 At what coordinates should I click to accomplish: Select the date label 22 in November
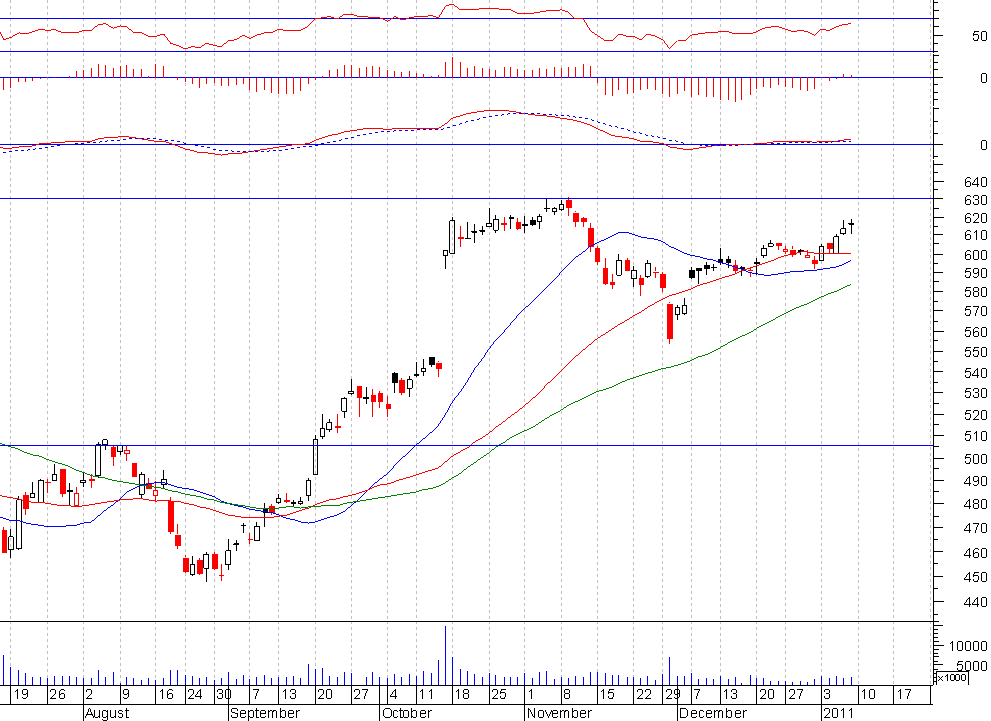coord(643,694)
